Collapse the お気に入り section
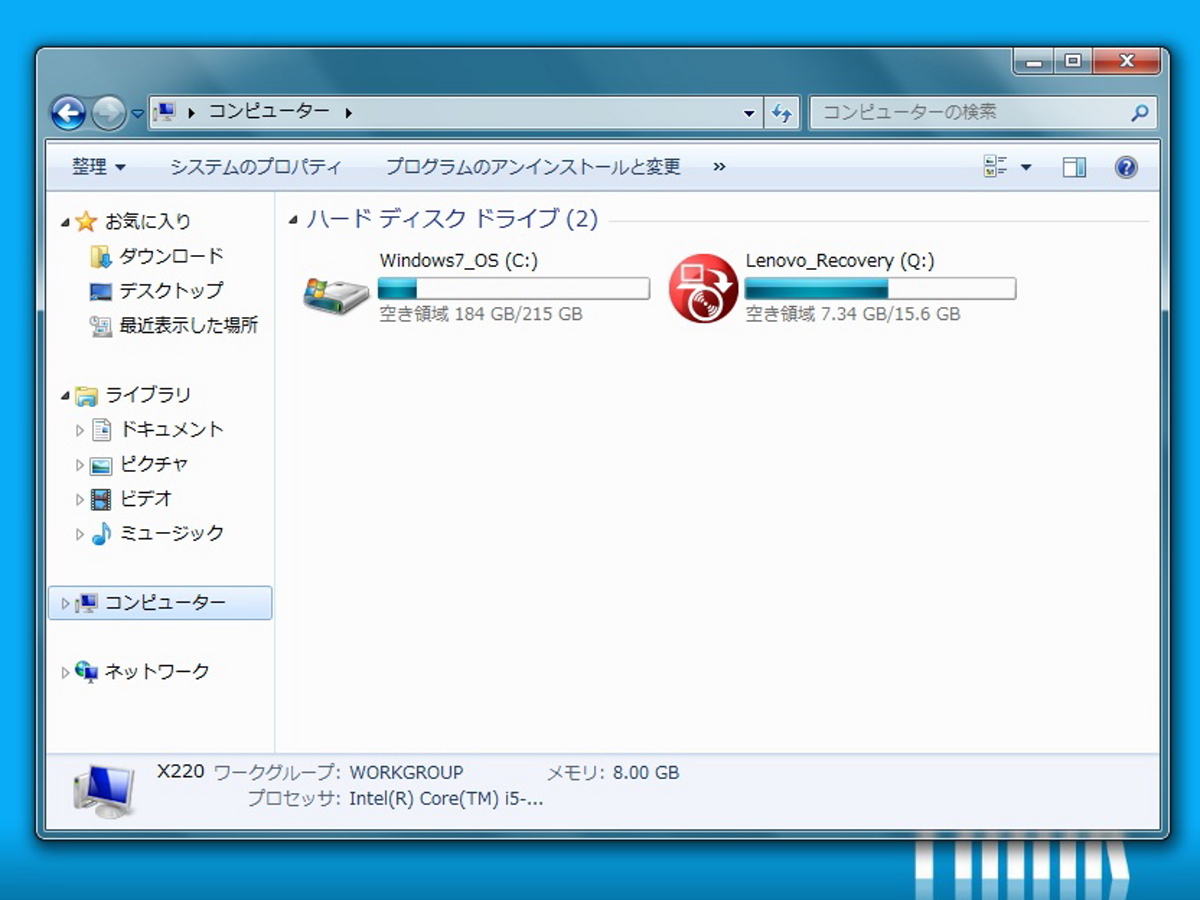 click(x=65, y=222)
